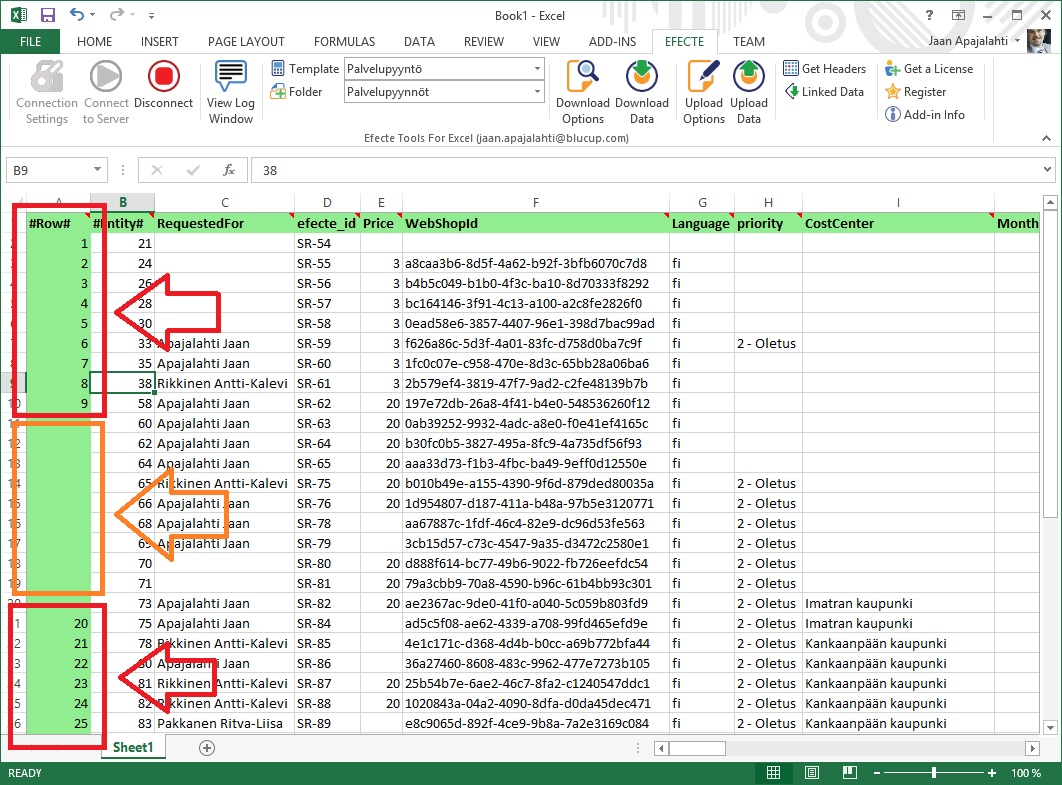This screenshot has height=785, width=1062.
Task: Select column F header
Action: (536, 202)
